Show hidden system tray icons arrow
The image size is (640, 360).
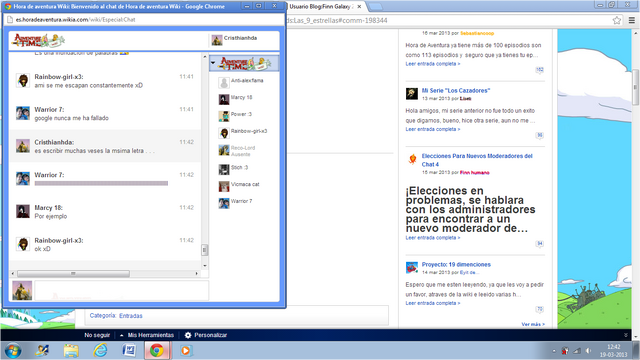point(554,351)
